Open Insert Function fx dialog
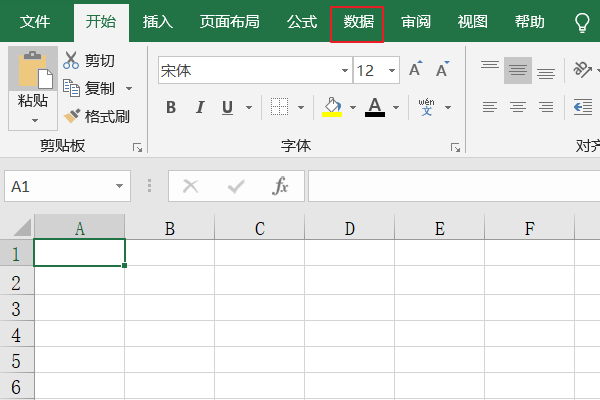 tap(281, 186)
